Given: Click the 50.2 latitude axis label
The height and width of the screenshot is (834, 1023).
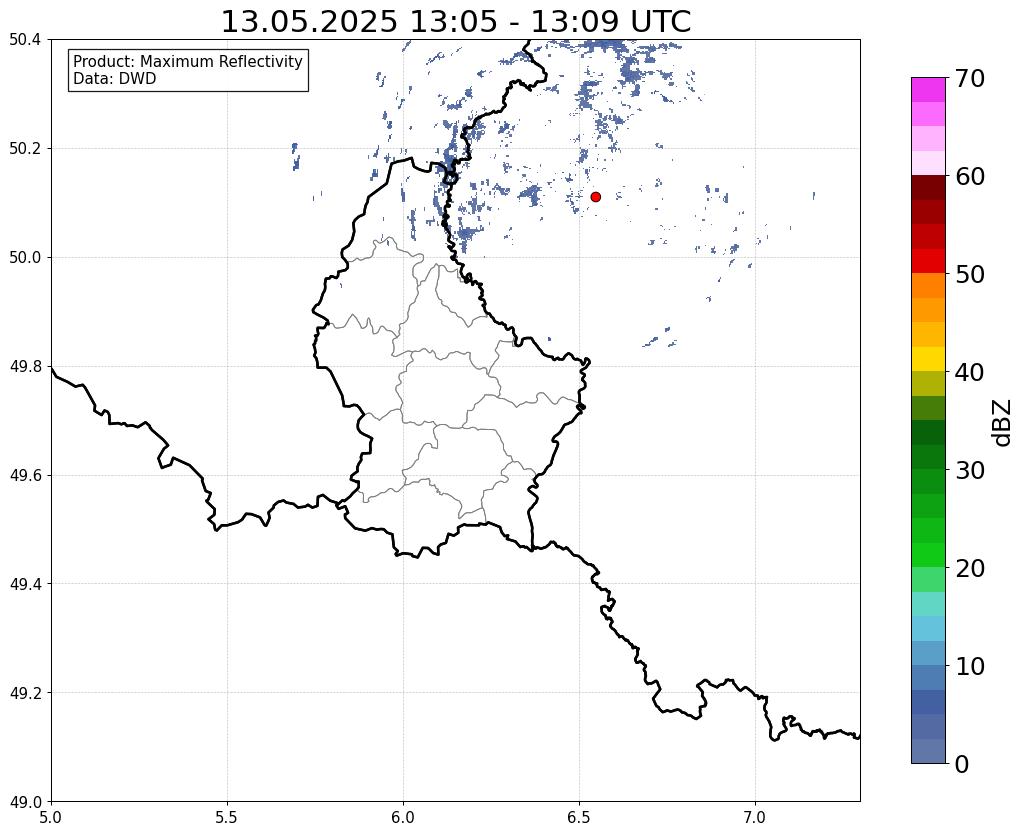Looking at the screenshot, I should point(25,149).
